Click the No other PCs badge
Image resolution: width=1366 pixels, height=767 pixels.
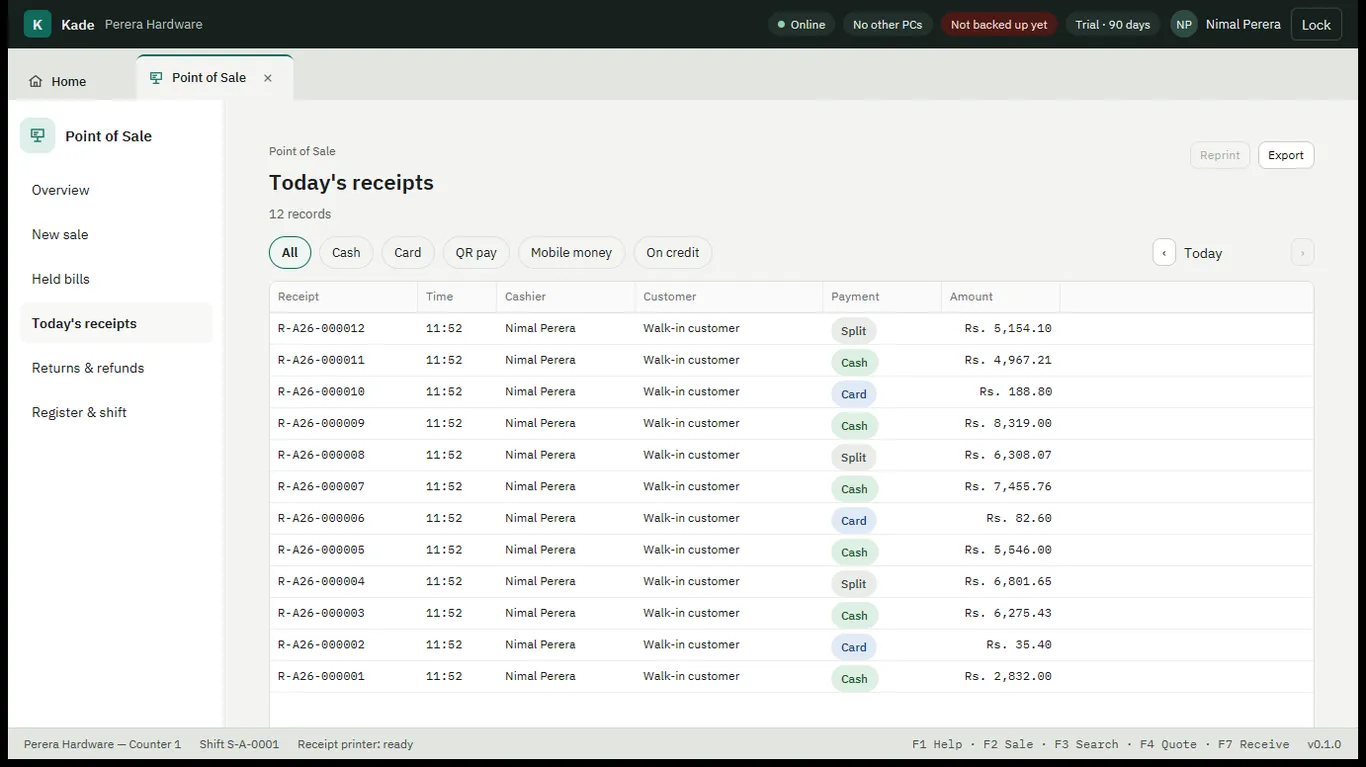point(888,24)
